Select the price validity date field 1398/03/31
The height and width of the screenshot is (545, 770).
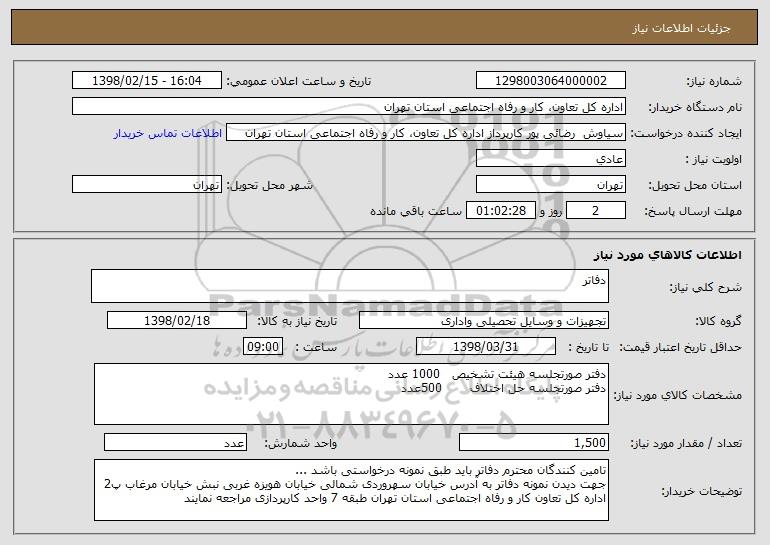486,347
